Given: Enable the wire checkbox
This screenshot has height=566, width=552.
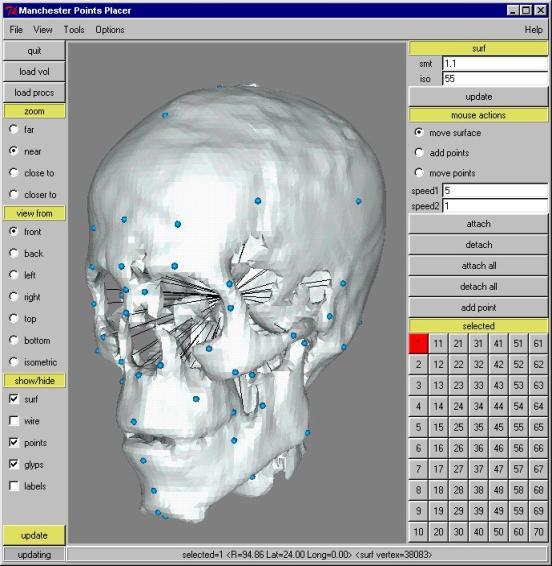Looking at the screenshot, I should point(14,421).
